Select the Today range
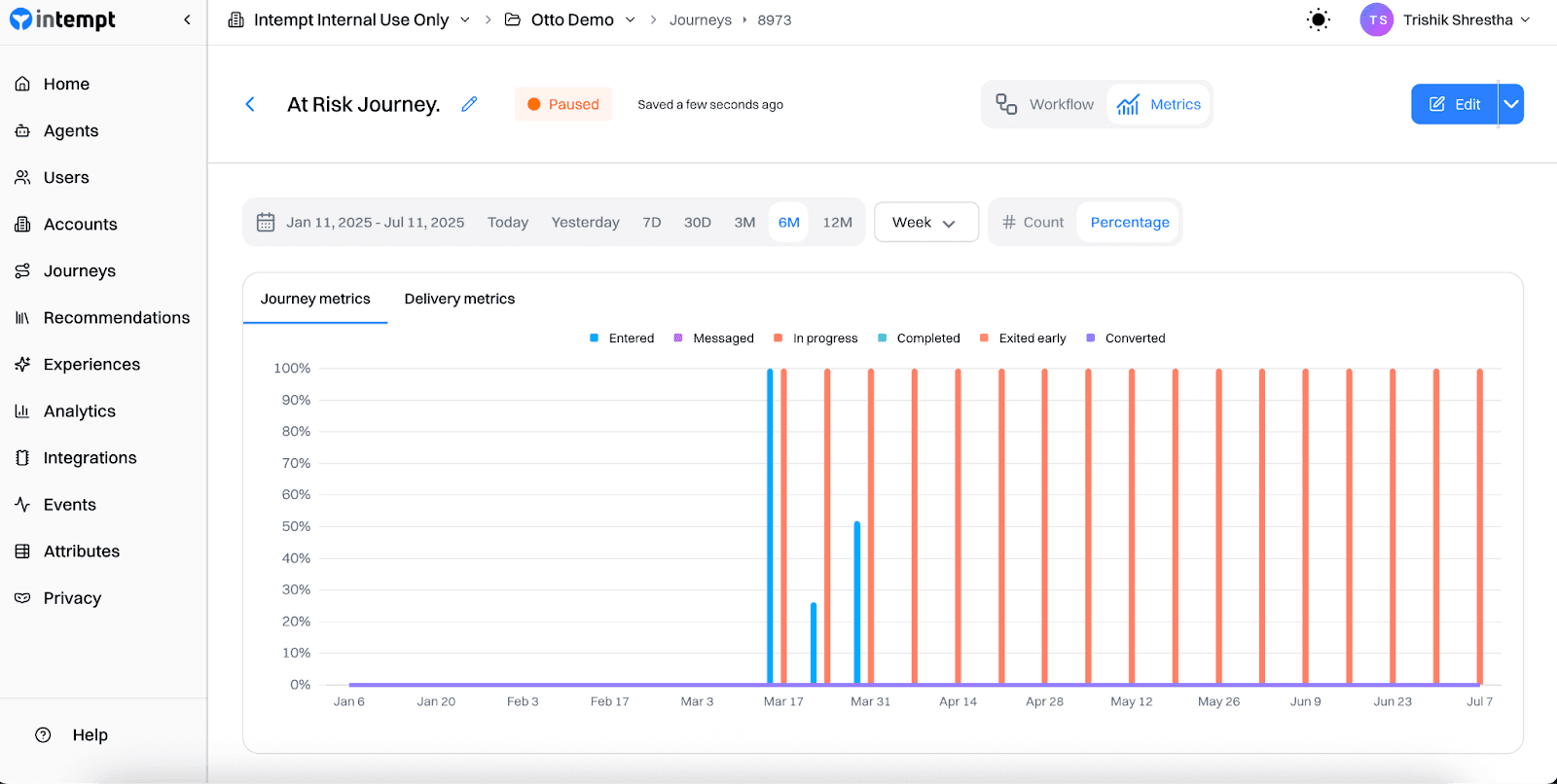Viewport: 1557px width, 784px height. point(508,222)
